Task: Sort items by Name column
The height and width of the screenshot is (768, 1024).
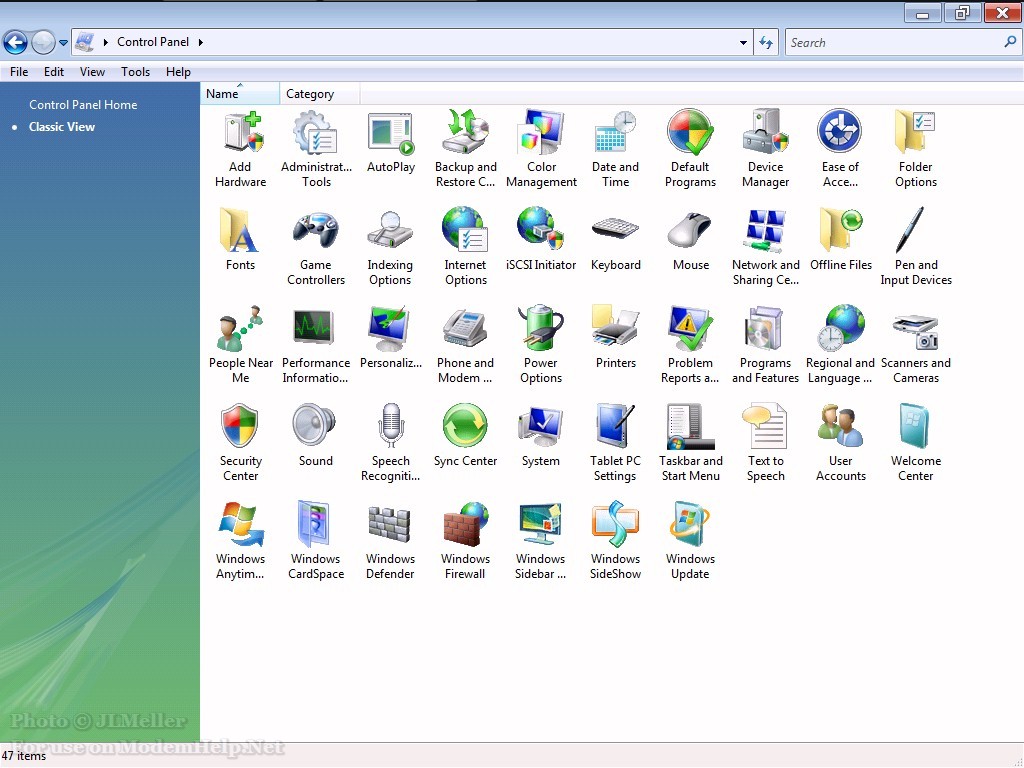Action: 240,93
